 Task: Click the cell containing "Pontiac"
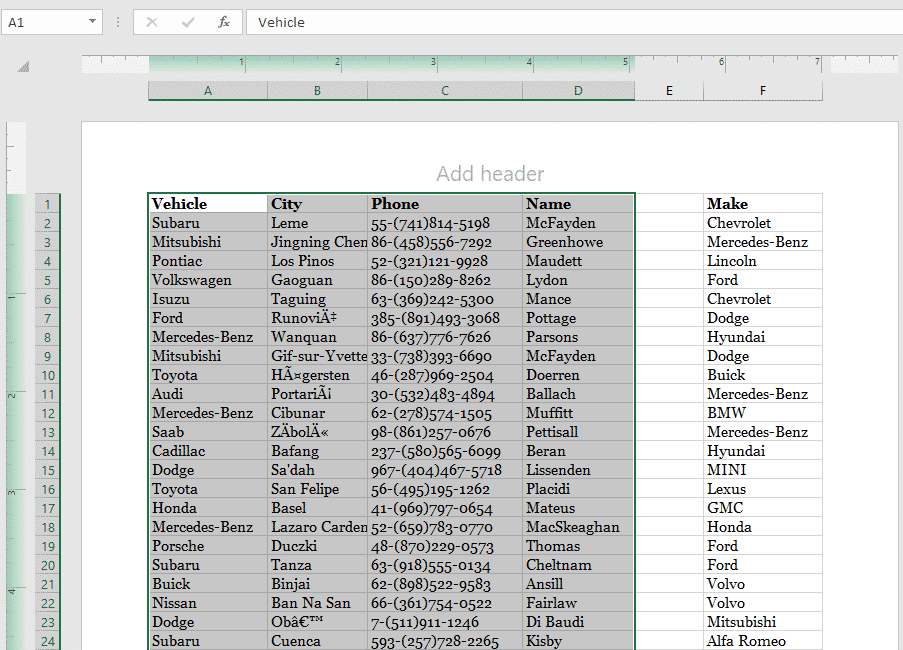pyautogui.click(x=208, y=261)
